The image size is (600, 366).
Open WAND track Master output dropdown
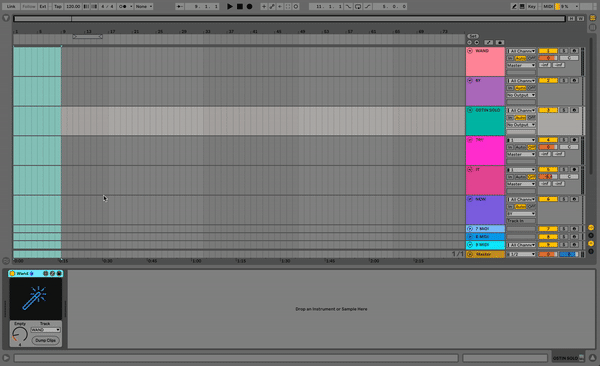click(x=521, y=65)
